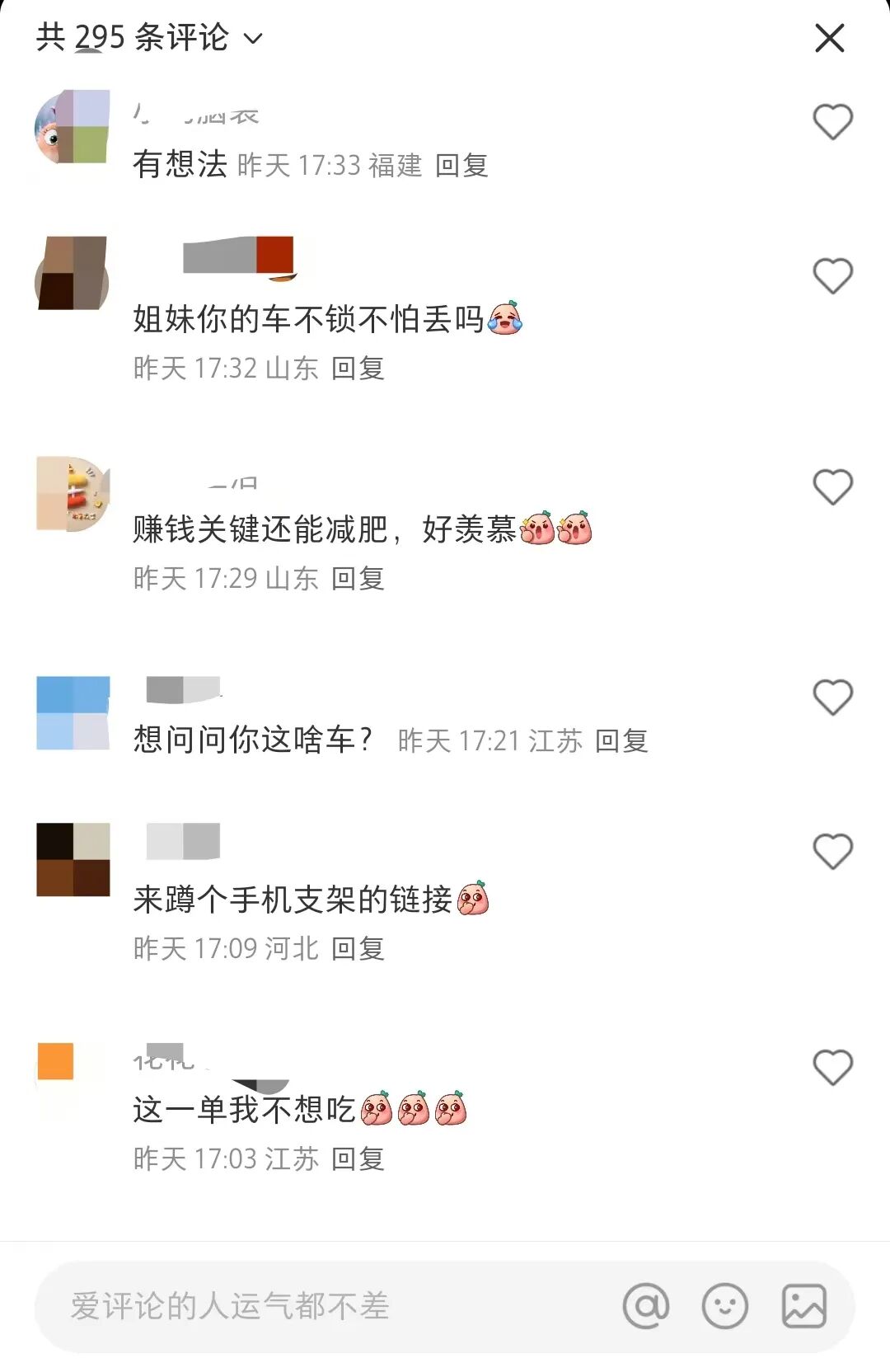Like the comment "姐妹你的车不锁不怕丢吗"

pos(832,275)
